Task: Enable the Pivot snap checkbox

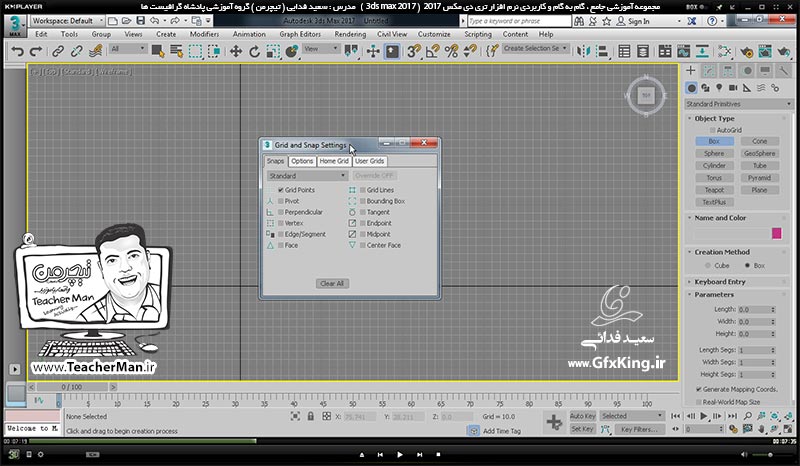Action: (x=281, y=201)
